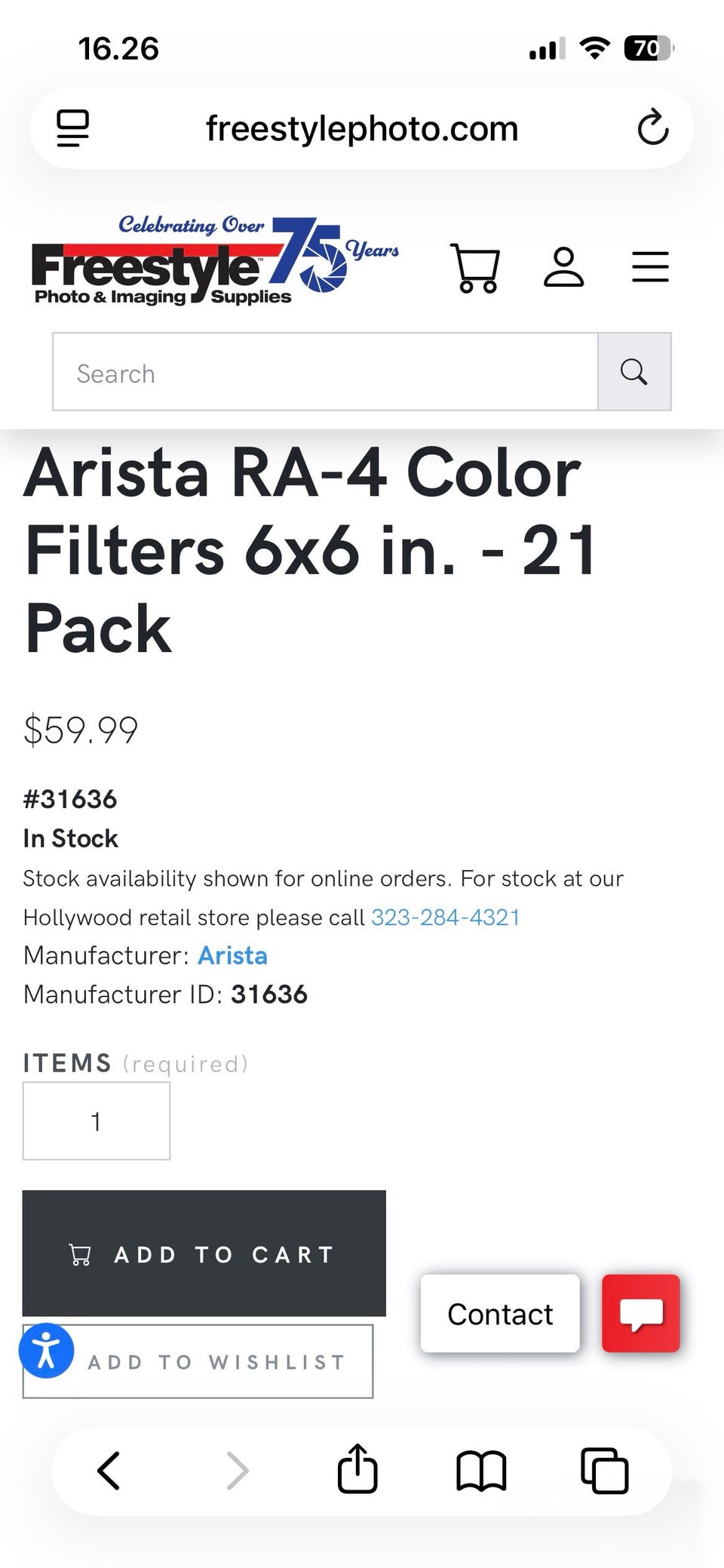Tap the freestylephoto.com address bar

click(361, 128)
